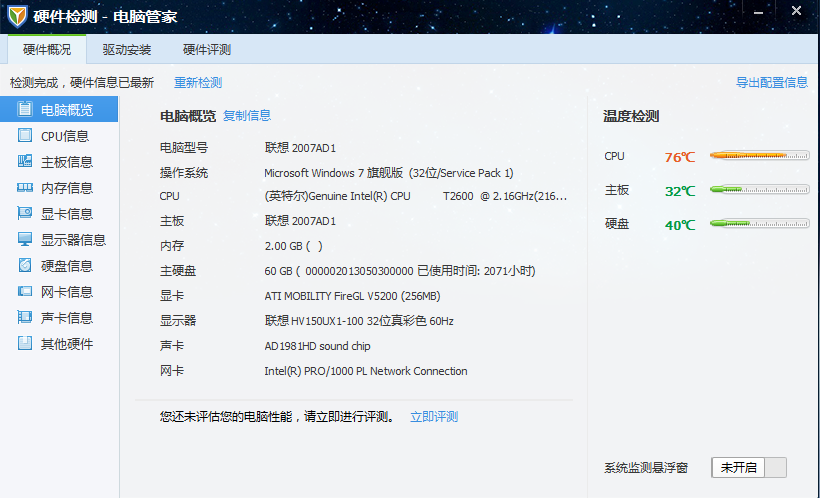820x498 pixels.
Task: Click the CPU 76℃ temperature value
Action: (680, 157)
